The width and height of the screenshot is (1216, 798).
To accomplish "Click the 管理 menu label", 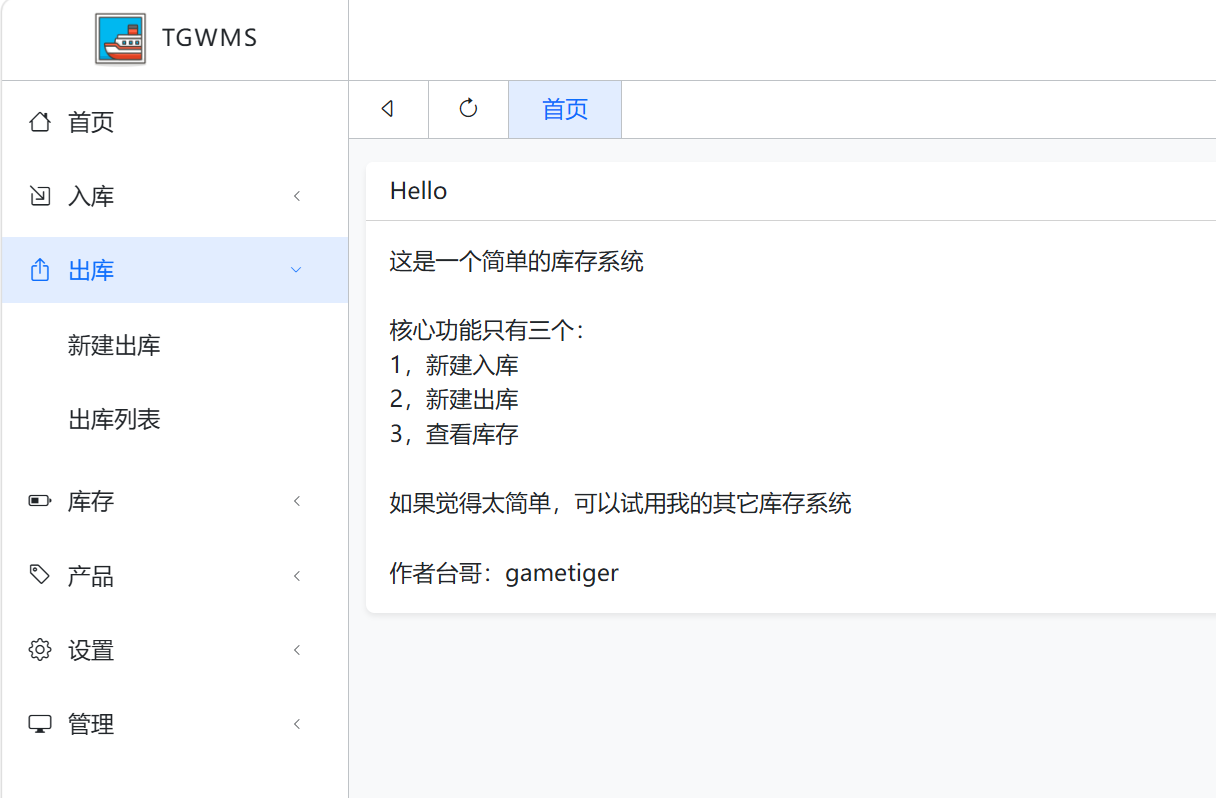I will pos(91,724).
